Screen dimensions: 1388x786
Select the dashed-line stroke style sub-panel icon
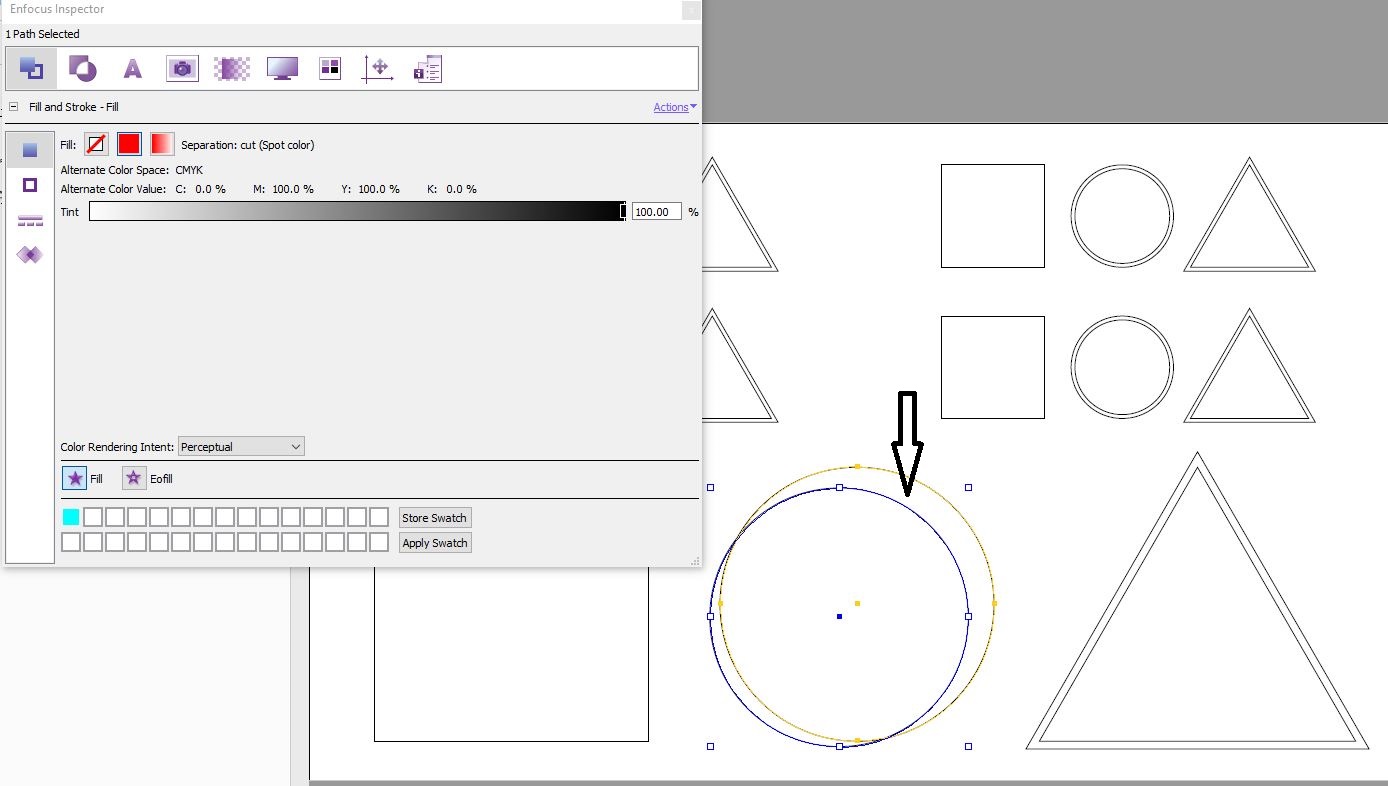[30, 220]
